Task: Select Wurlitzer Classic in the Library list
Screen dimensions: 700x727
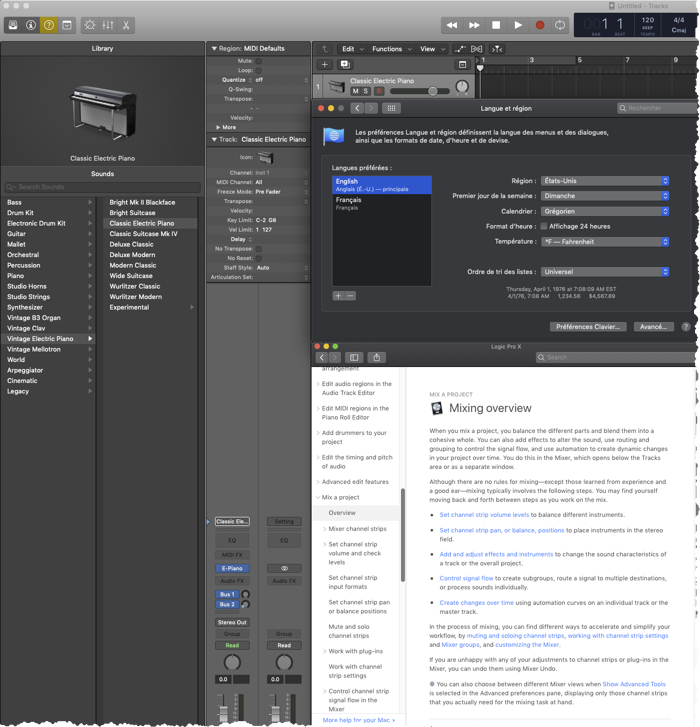Action: [134, 286]
